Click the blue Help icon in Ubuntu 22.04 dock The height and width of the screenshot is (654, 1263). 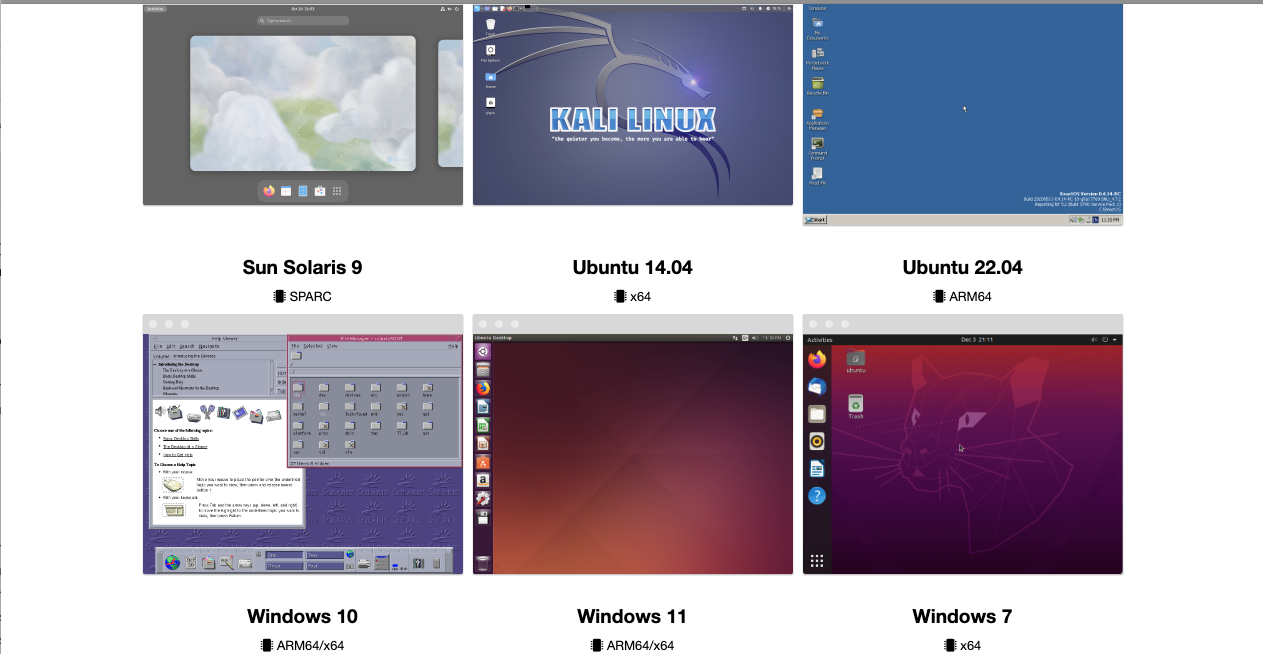[x=817, y=496]
